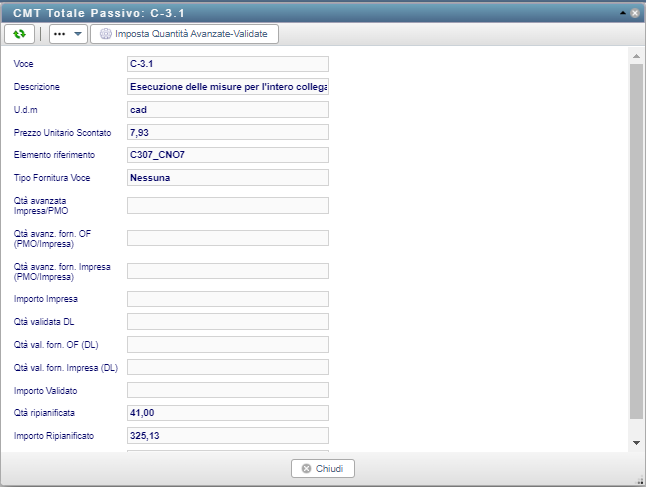
Task: Click the U.d.m field showing cad
Action: [228, 110]
